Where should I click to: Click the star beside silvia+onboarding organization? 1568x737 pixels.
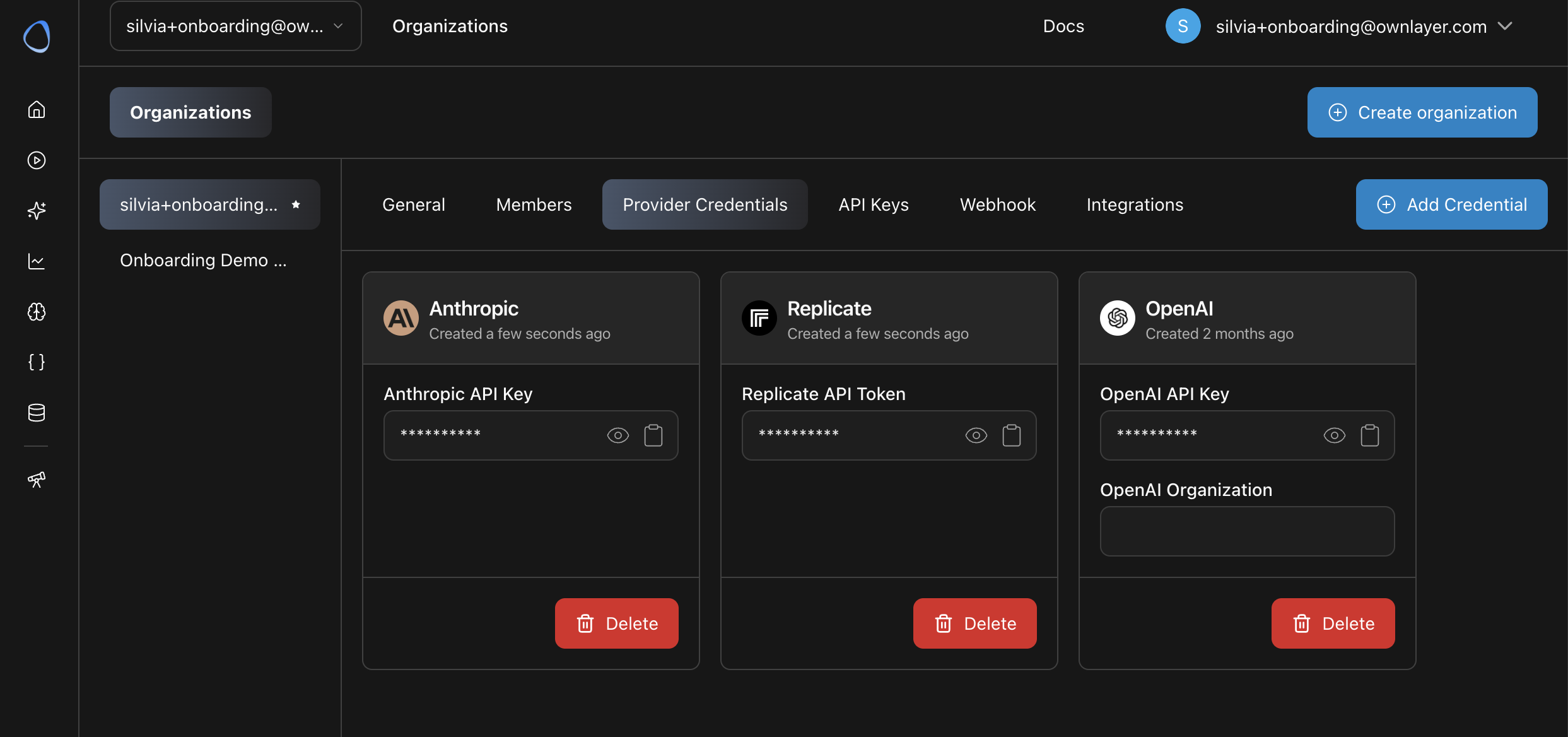point(296,204)
